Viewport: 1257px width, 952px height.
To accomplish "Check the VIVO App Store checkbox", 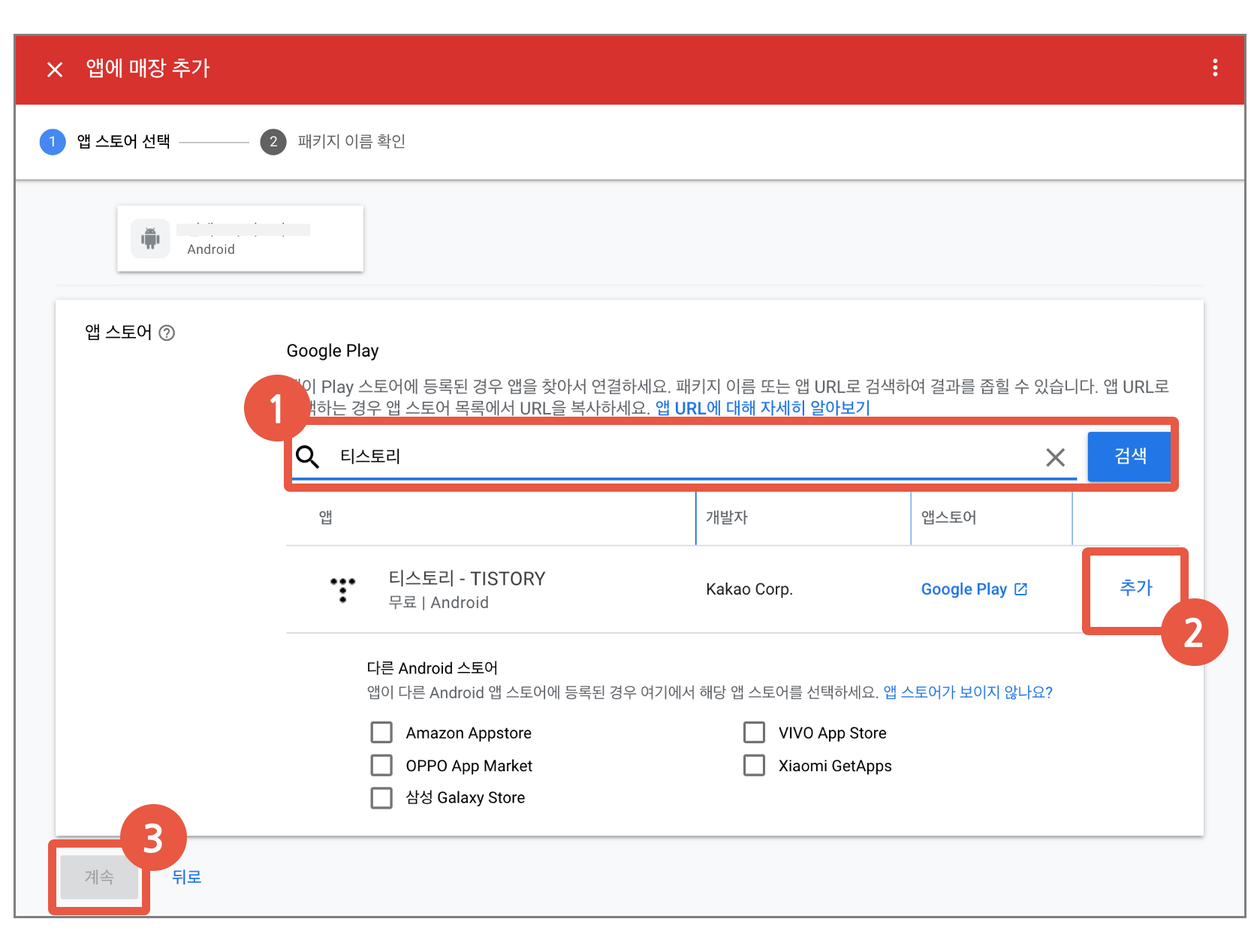I will [x=754, y=732].
